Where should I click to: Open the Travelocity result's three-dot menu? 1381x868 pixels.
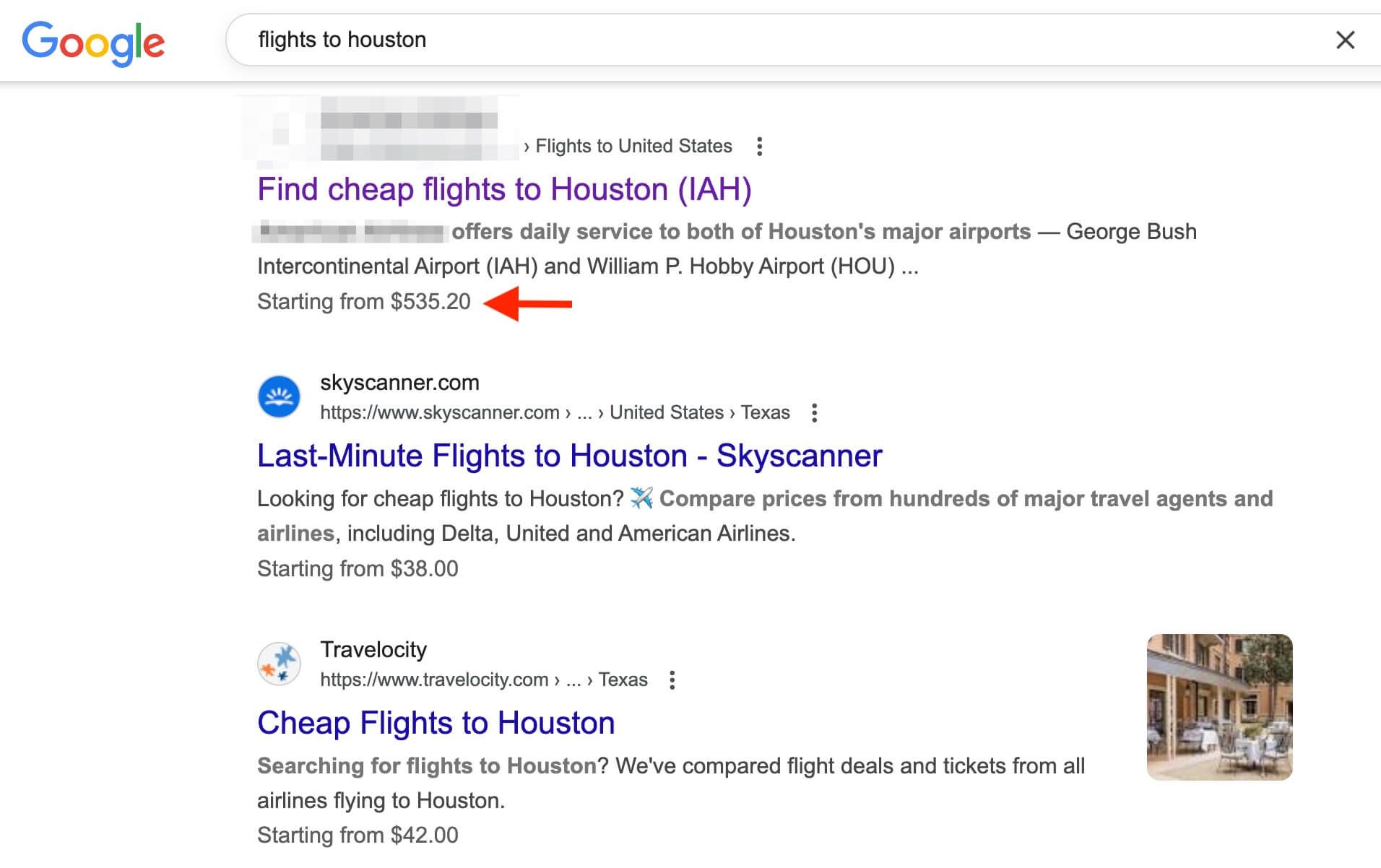672,680
